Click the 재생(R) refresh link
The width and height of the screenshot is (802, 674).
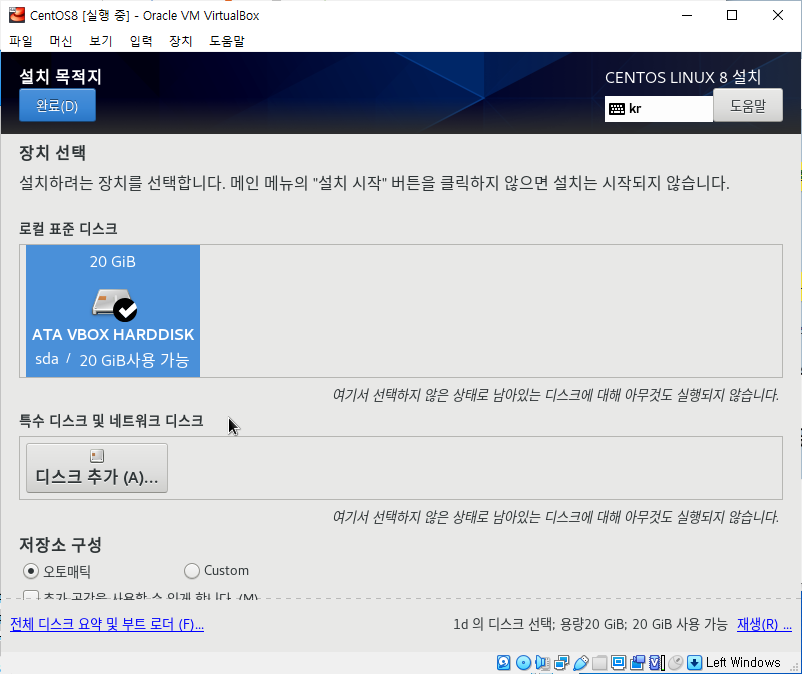(x=764, y=624)
